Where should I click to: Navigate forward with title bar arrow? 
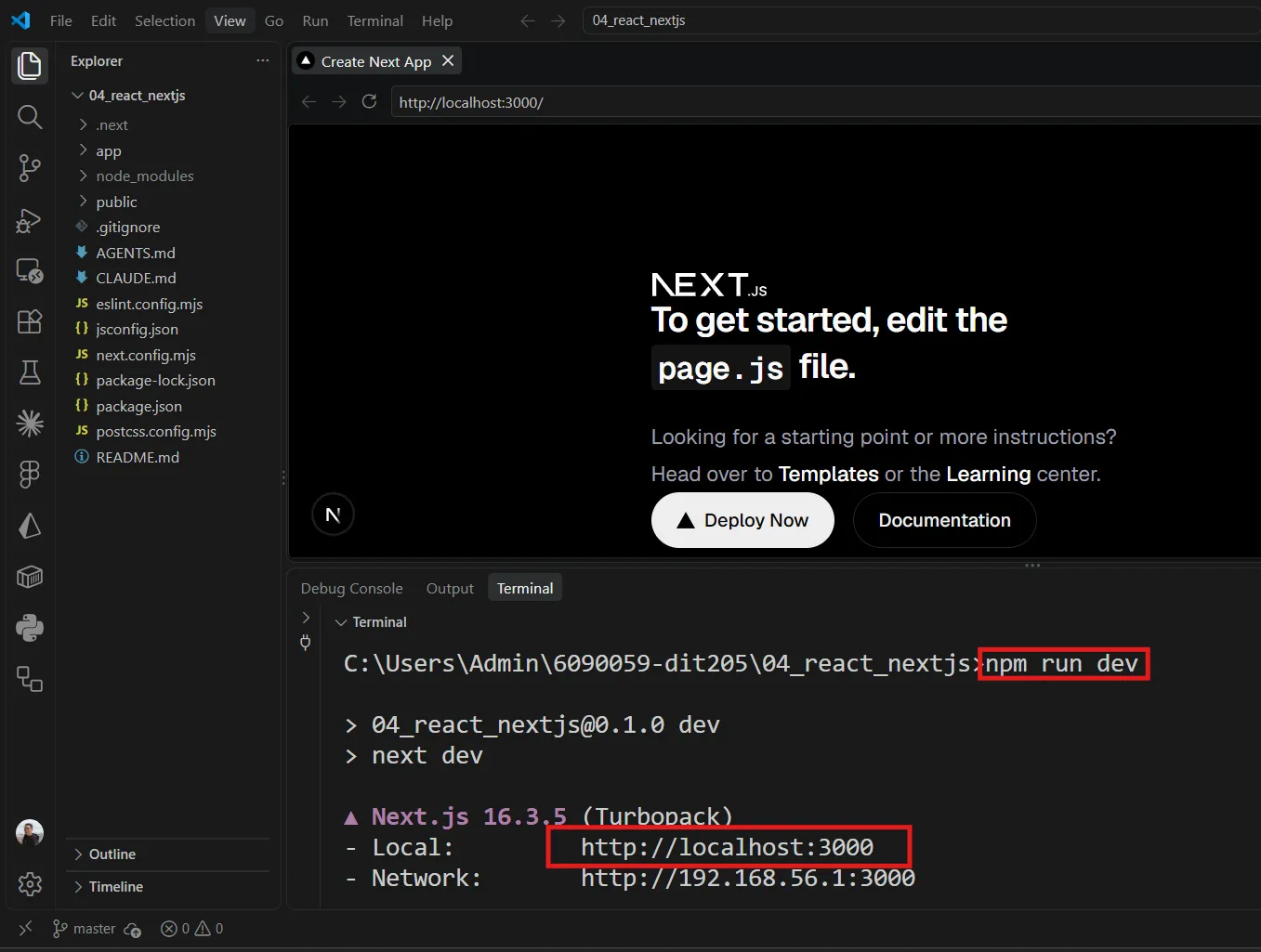click(558, 20)
